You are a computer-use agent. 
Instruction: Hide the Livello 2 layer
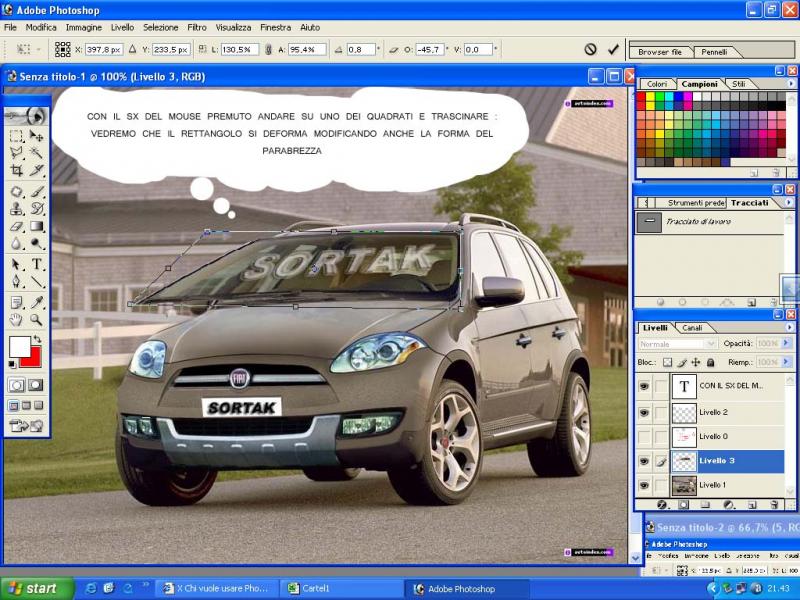click(644, 412)
